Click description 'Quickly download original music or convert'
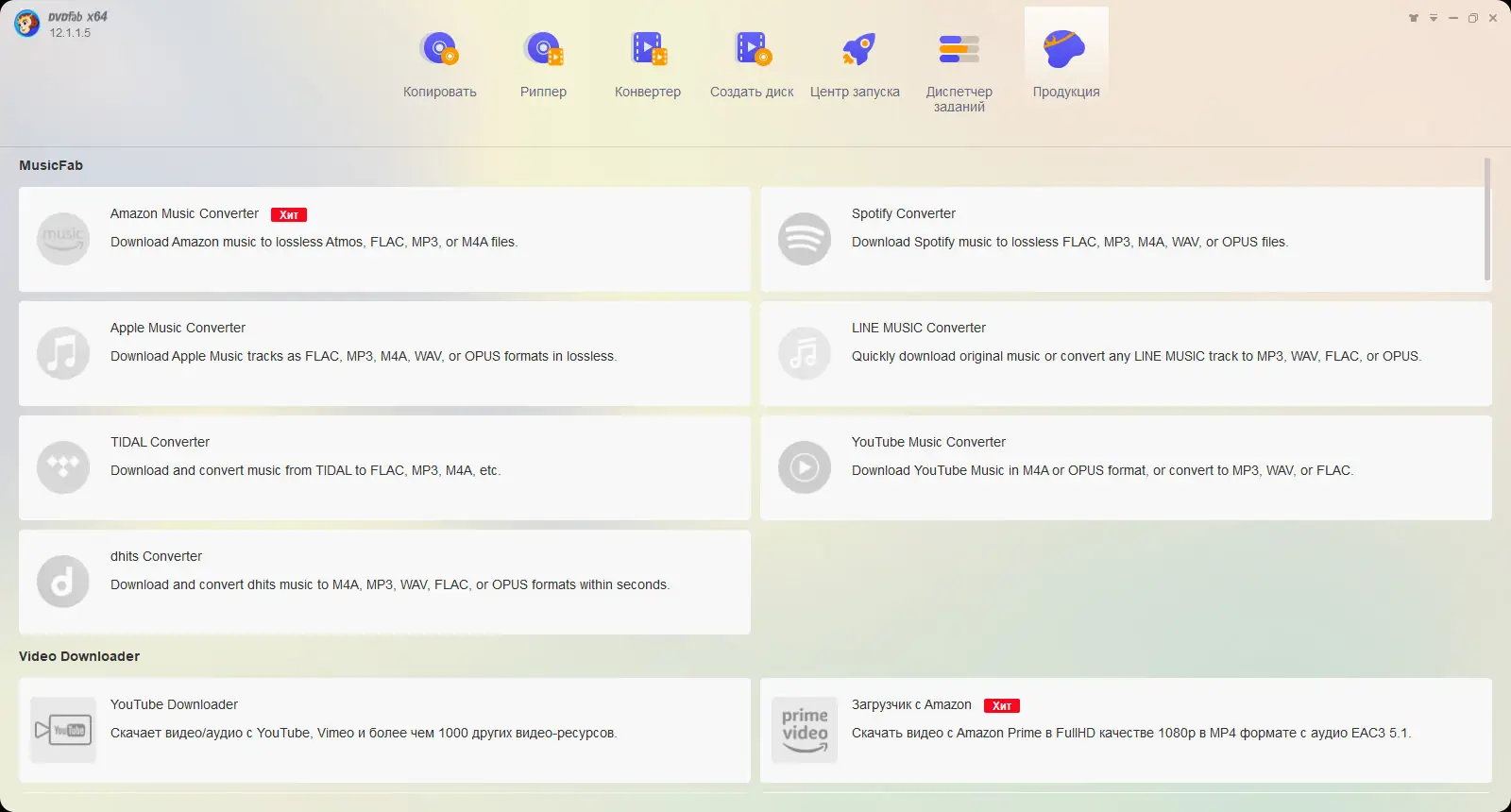Viewport: 1511px width, 812px height. click(1136, 356)
